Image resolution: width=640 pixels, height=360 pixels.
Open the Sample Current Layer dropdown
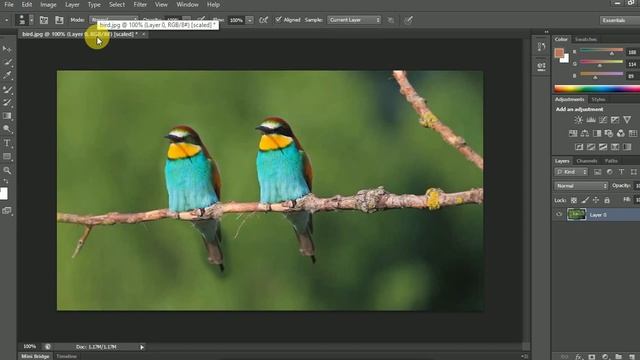click(354, 20)
